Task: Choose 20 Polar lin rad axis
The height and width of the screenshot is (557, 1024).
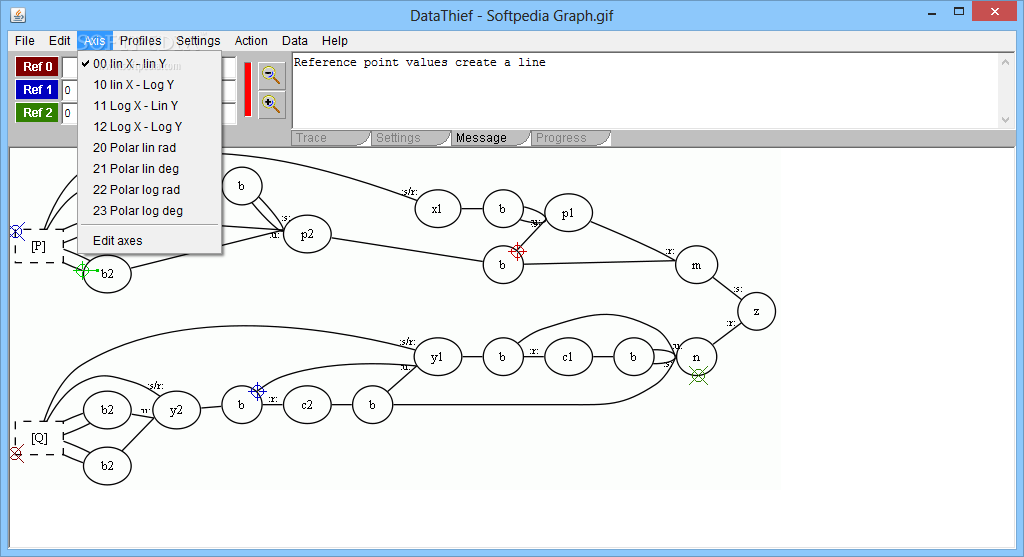Action: tap(150, 148)
